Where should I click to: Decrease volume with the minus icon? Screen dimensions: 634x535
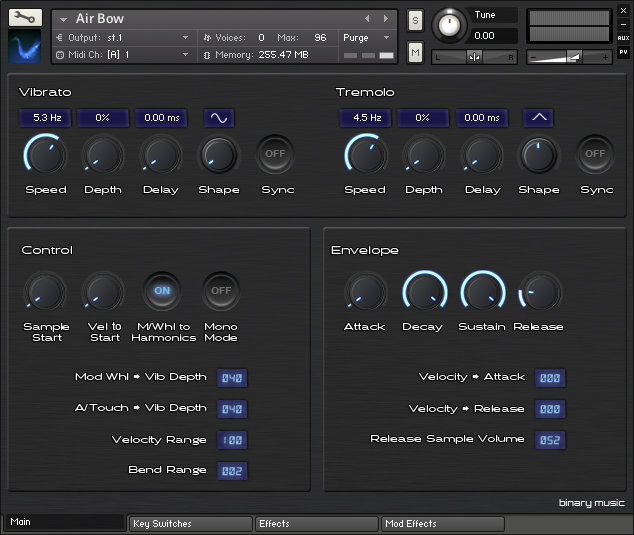point(533,57)
